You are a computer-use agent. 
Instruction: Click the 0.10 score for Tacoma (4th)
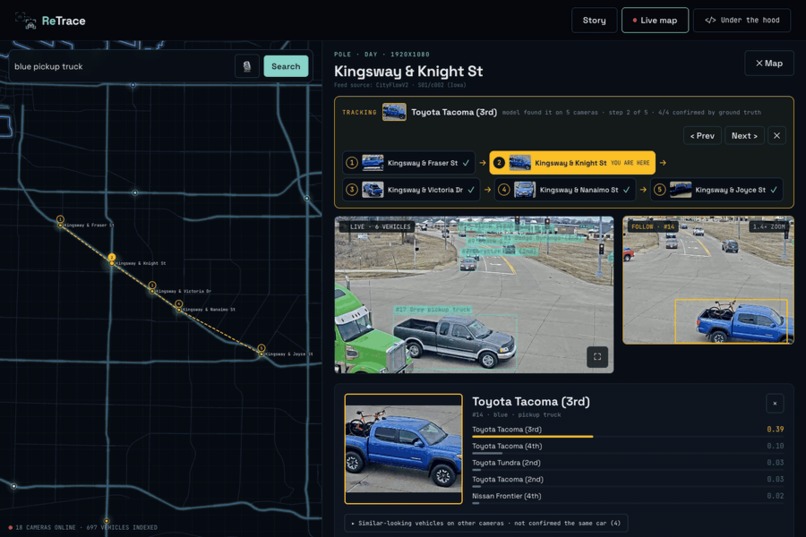pos(775,446)
